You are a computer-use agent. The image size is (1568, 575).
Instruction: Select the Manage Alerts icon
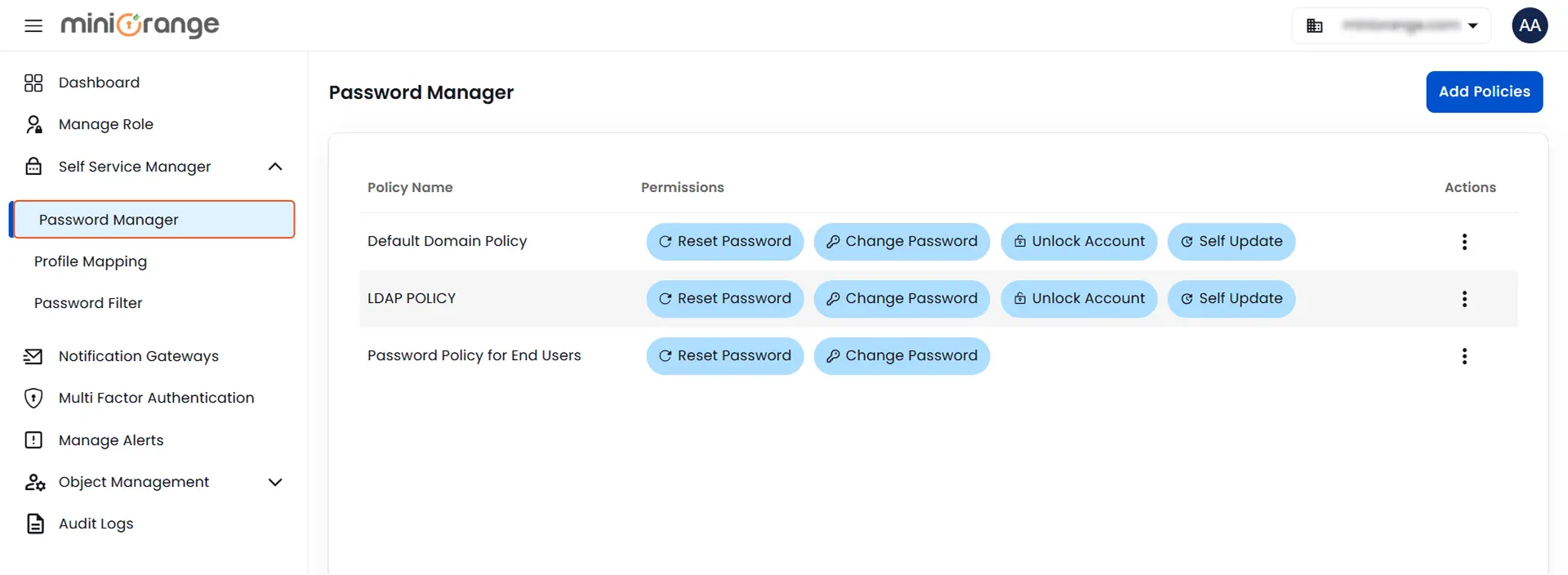pos(33,439)
